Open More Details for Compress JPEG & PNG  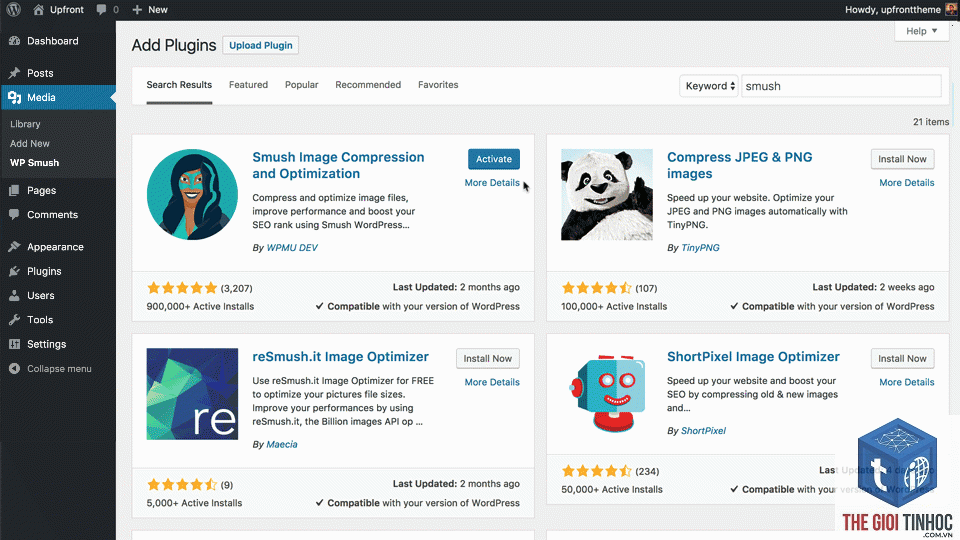pos(907,182)
